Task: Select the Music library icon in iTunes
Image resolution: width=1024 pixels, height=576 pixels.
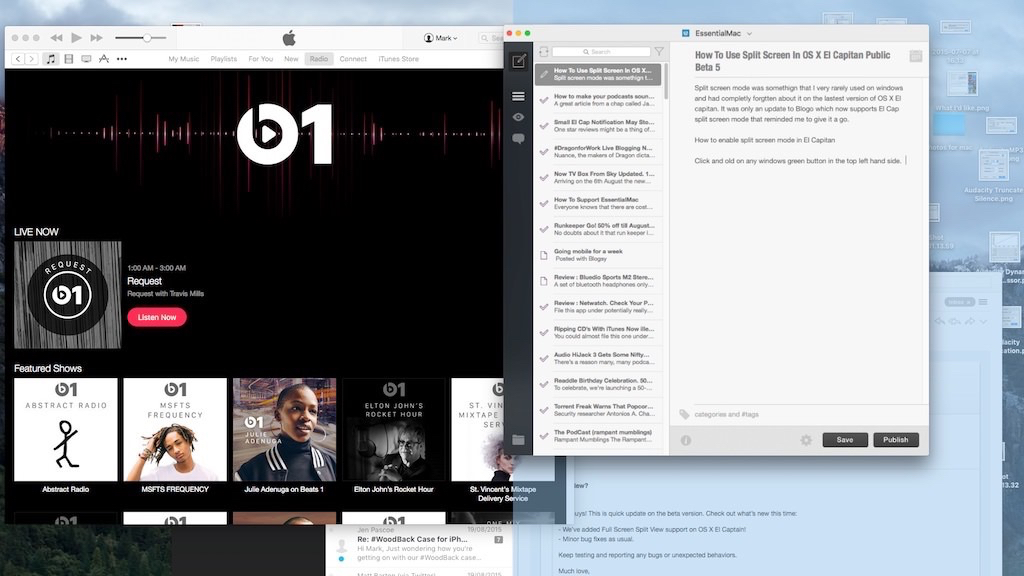Action: [x=51, y=59]
